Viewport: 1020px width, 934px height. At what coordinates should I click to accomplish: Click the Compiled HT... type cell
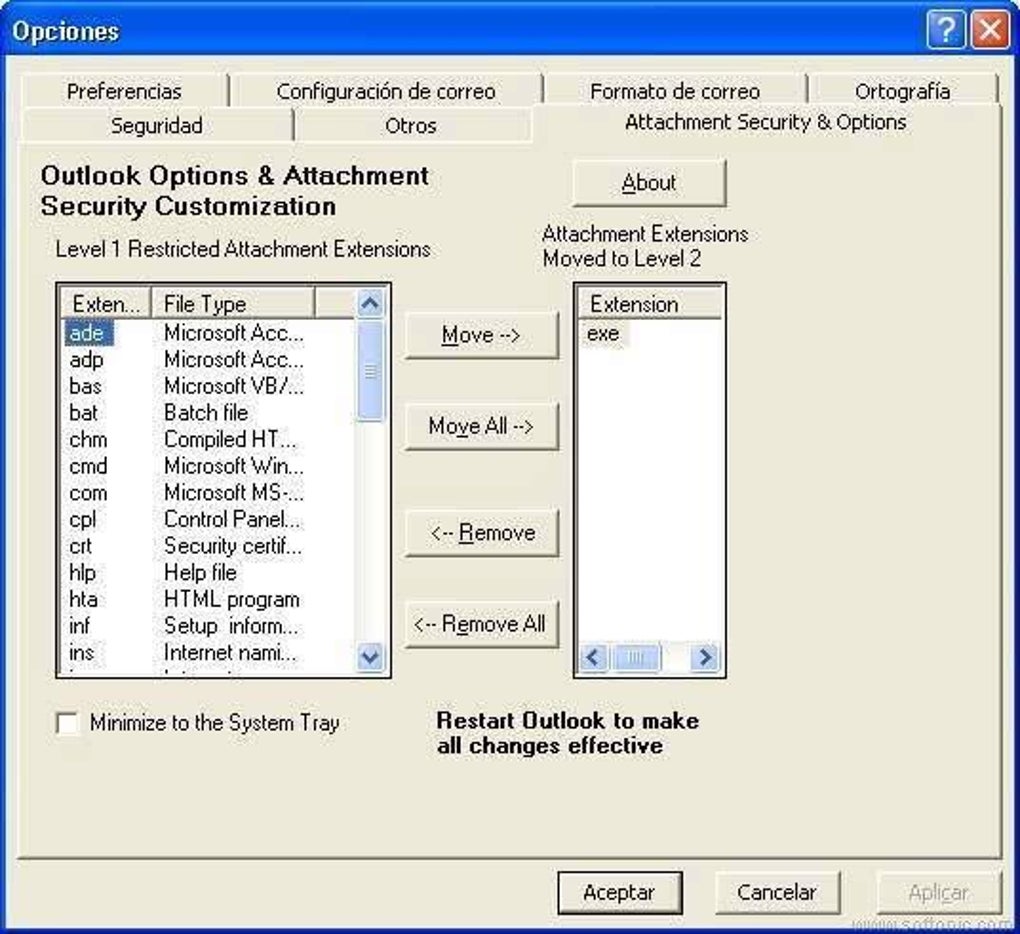coord(230,440)
